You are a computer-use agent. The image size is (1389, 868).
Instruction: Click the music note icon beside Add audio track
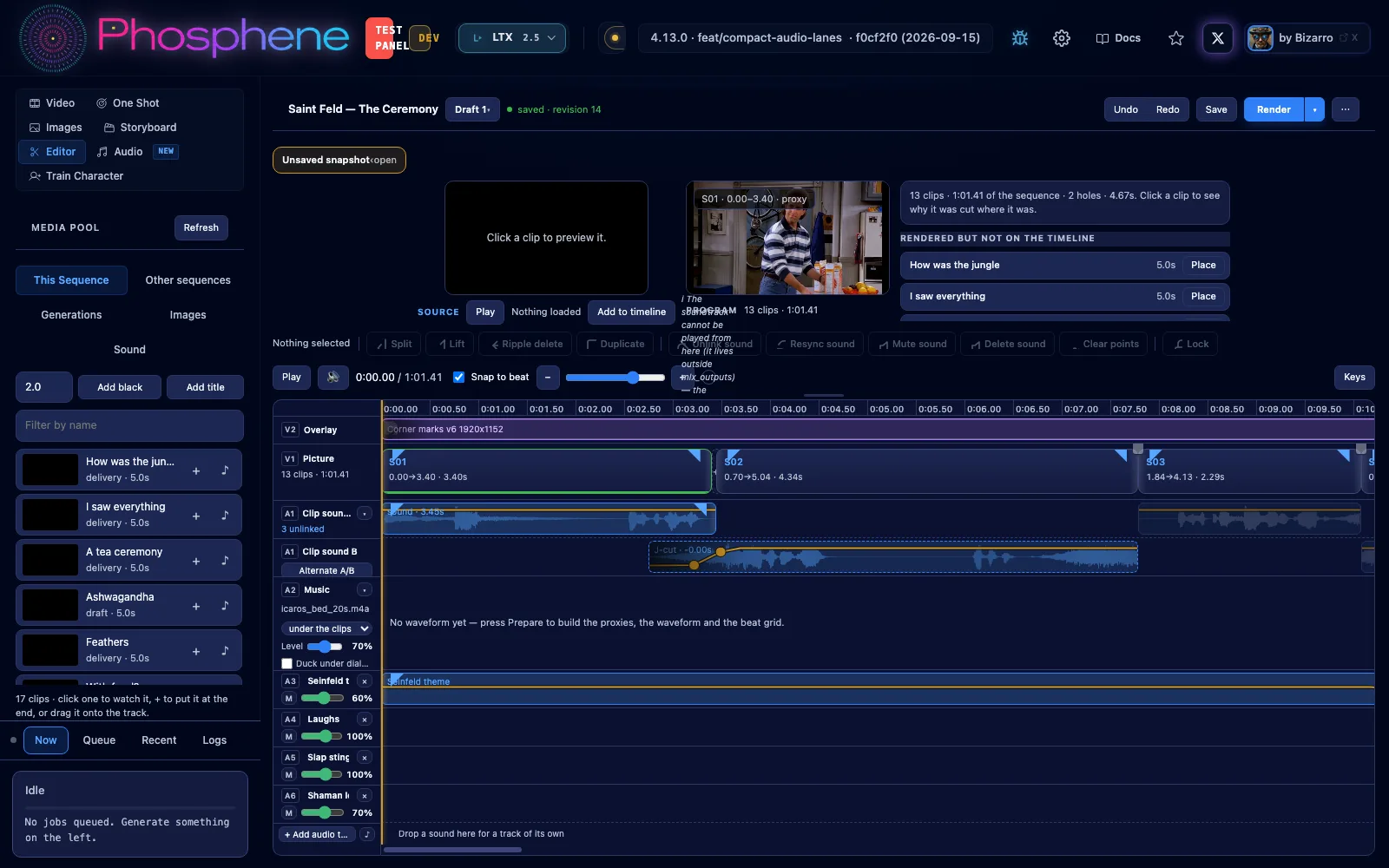click(x=367, y=834)
